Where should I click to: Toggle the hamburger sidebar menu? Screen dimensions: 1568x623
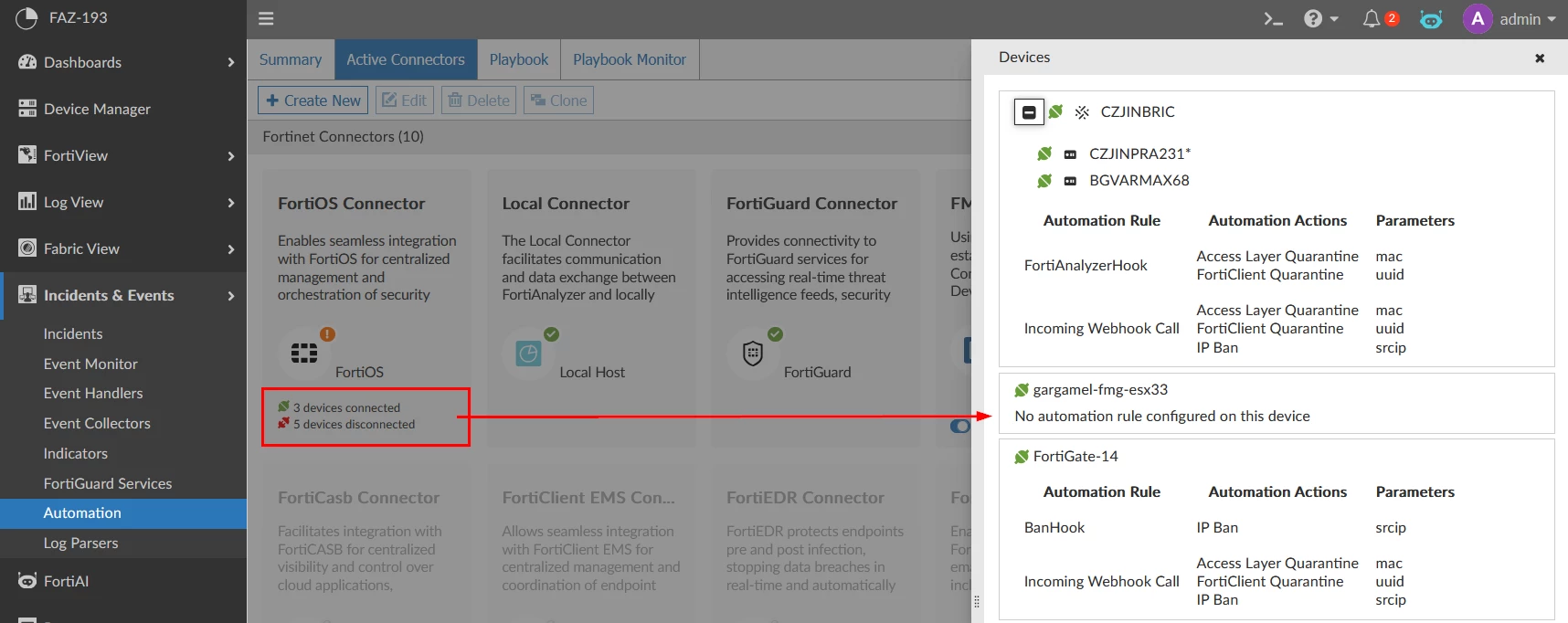(x=266, y=18)
